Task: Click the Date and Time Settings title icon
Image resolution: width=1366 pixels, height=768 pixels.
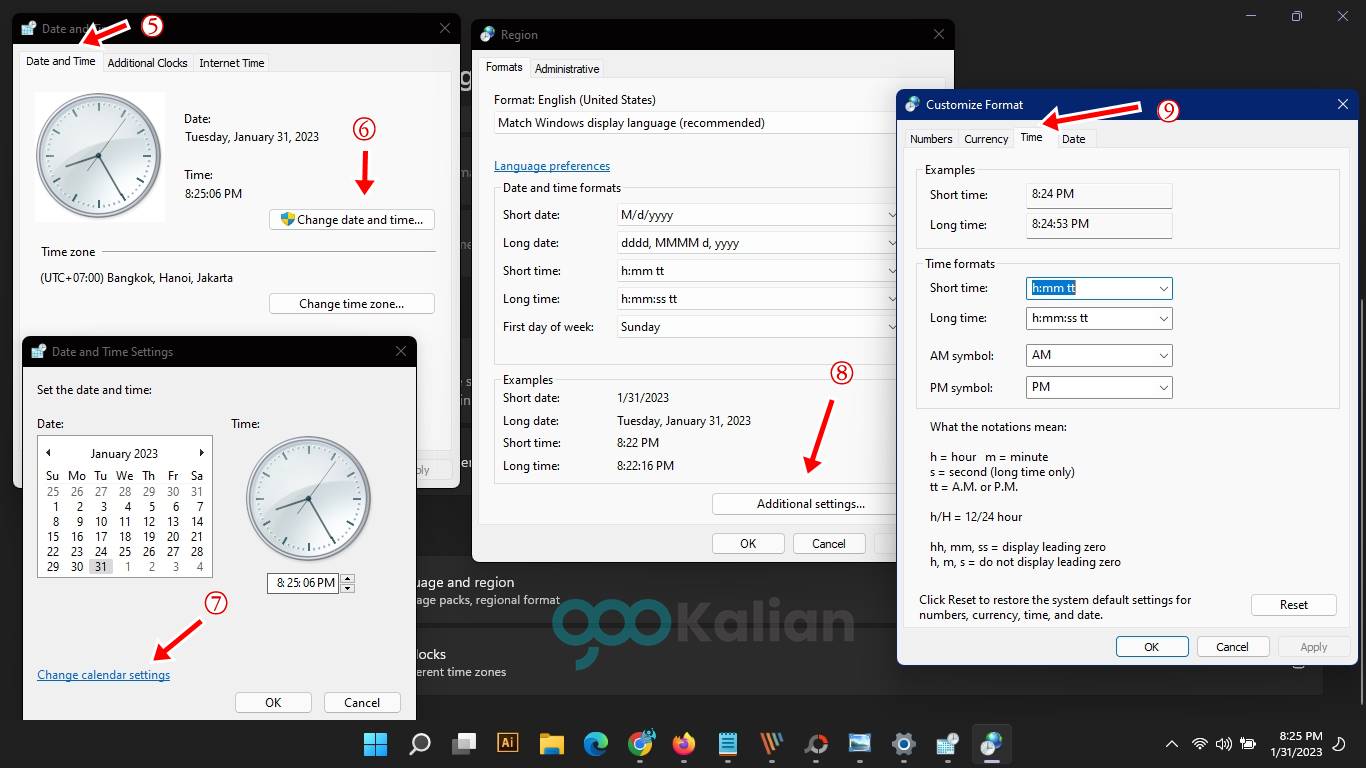Action: pyautogui.click(x=38, y=351)
